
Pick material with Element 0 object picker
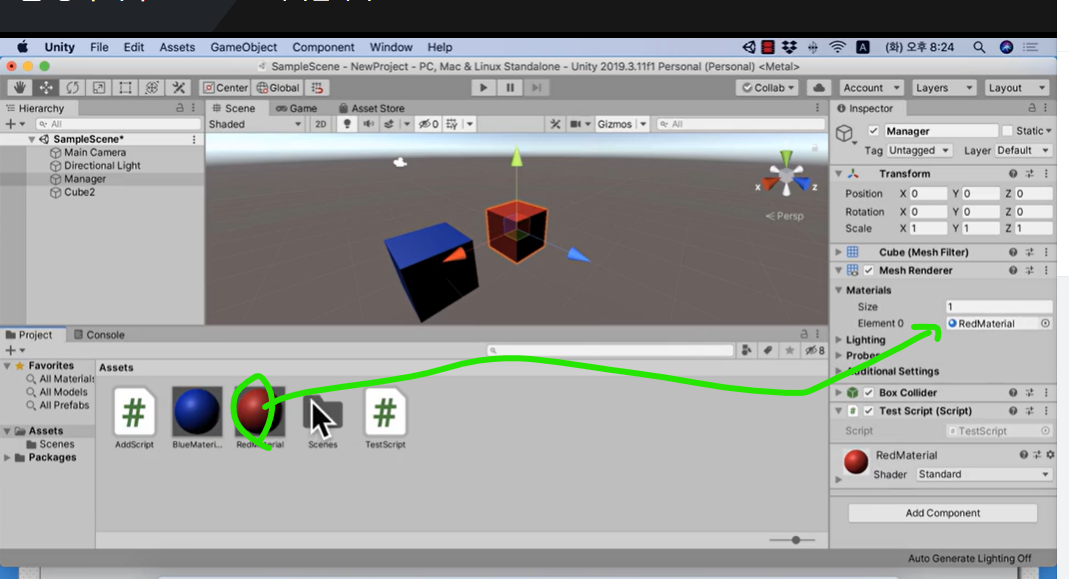click(x=1045, y=323)
